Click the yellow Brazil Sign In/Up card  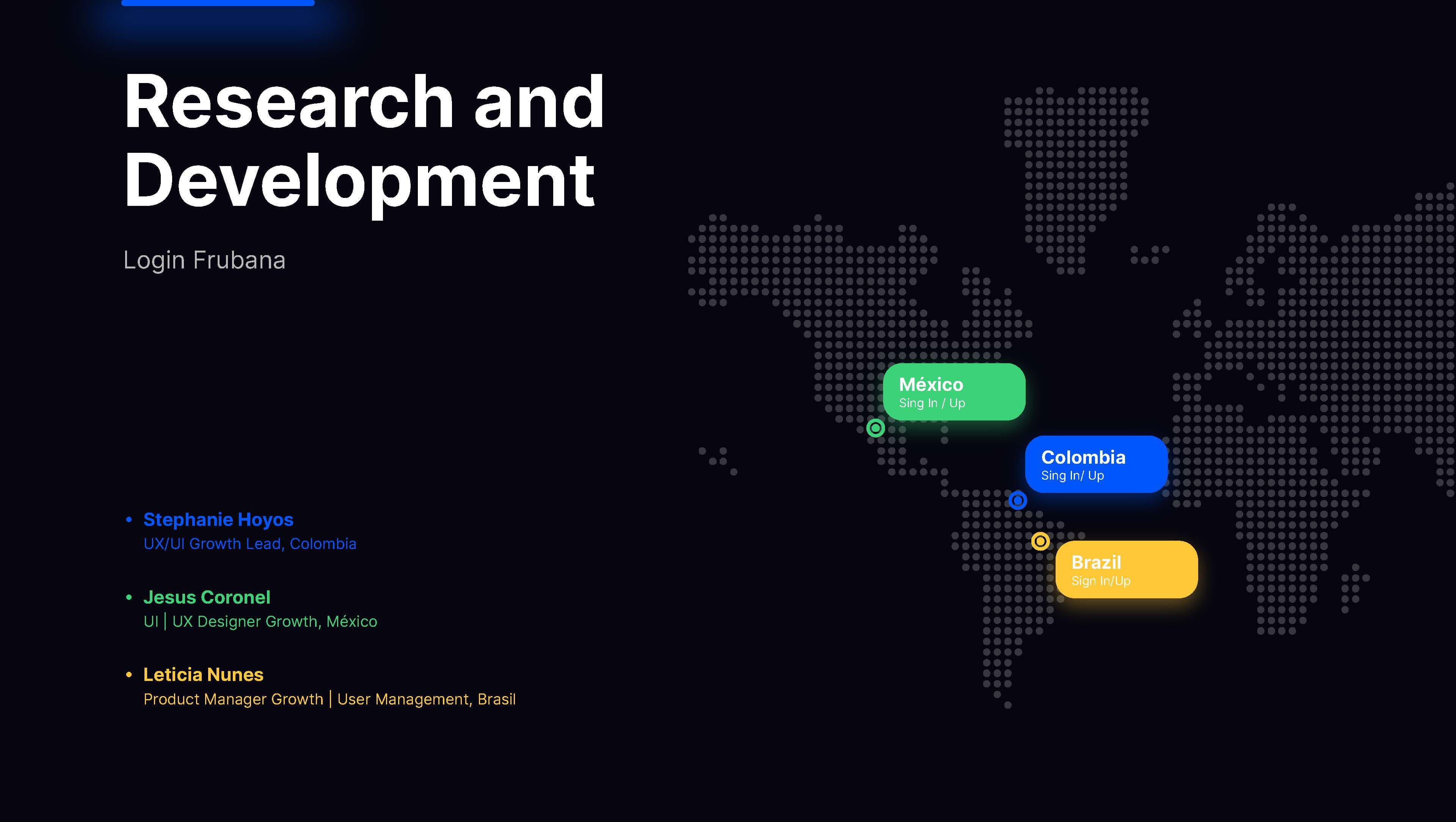pos(1127,569)
